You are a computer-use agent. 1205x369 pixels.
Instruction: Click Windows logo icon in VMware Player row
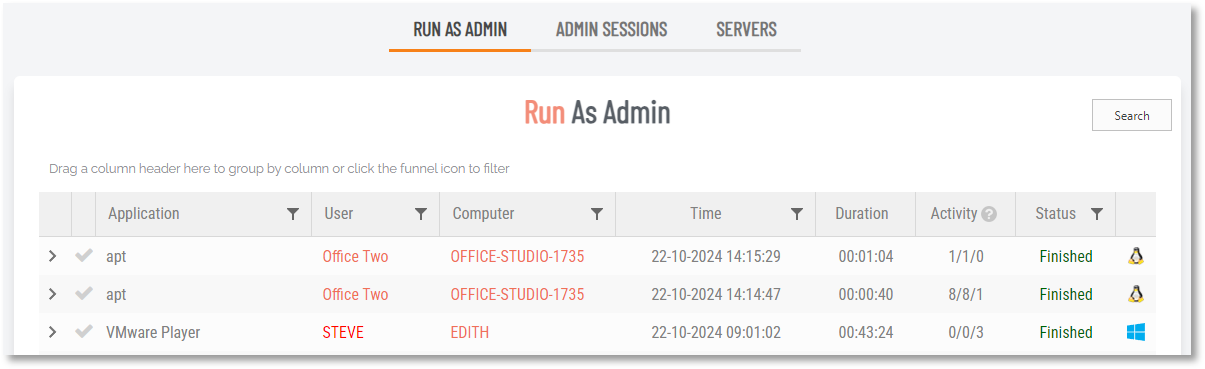pos(1135,332)
